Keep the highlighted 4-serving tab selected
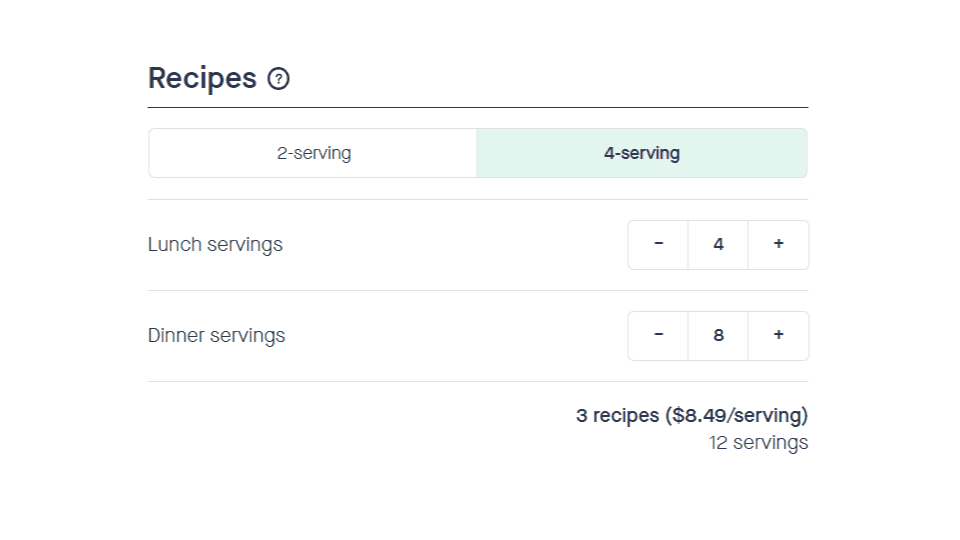 pos(642,153)
